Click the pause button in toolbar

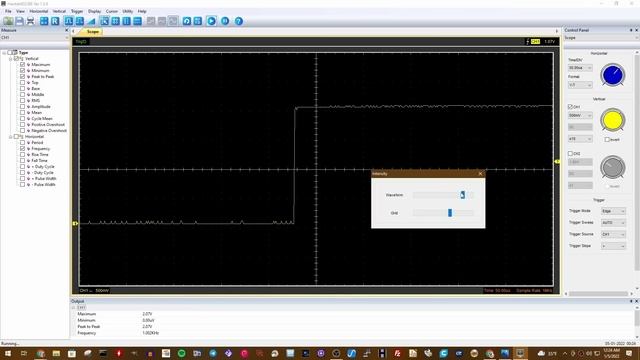click(x=225, y=21)
